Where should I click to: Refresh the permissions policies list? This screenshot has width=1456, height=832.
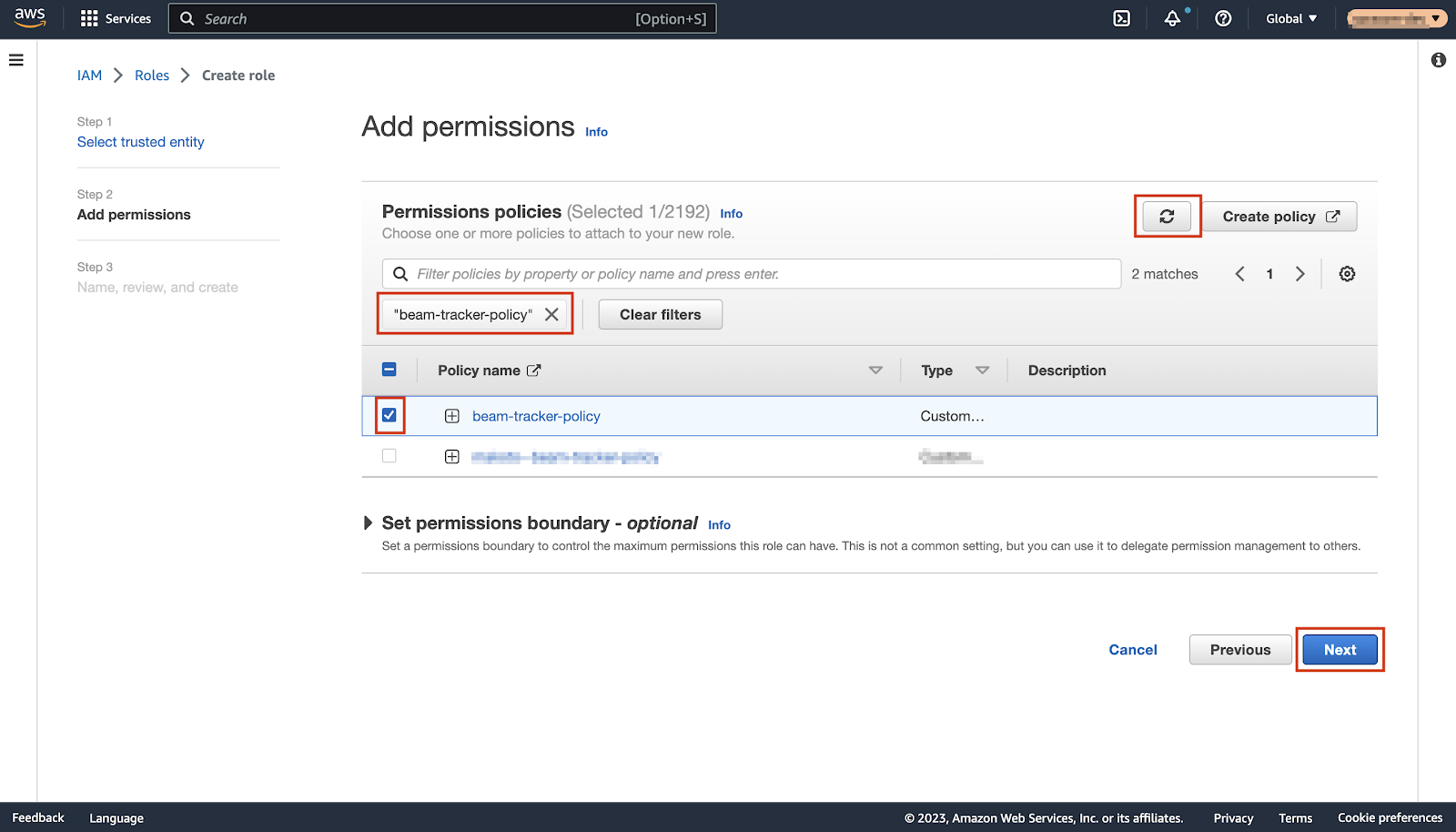tap(1167, 217)
